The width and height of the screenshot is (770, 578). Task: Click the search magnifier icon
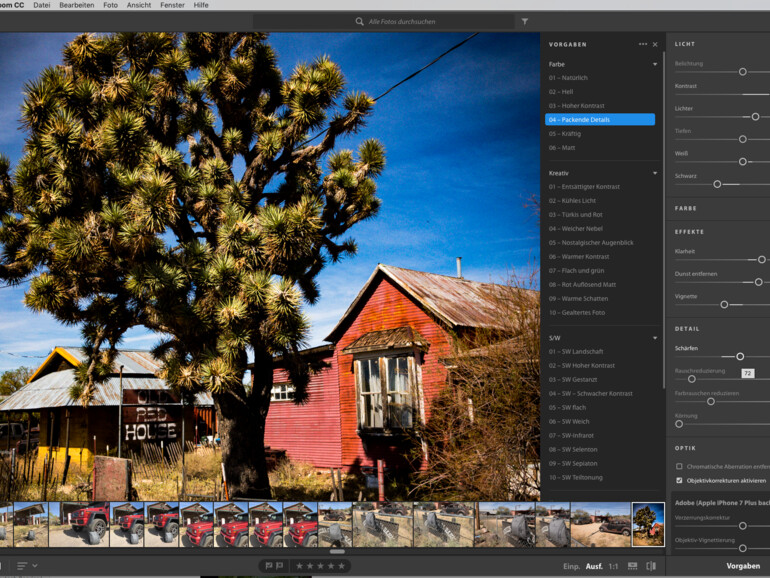tap(359, 22)
